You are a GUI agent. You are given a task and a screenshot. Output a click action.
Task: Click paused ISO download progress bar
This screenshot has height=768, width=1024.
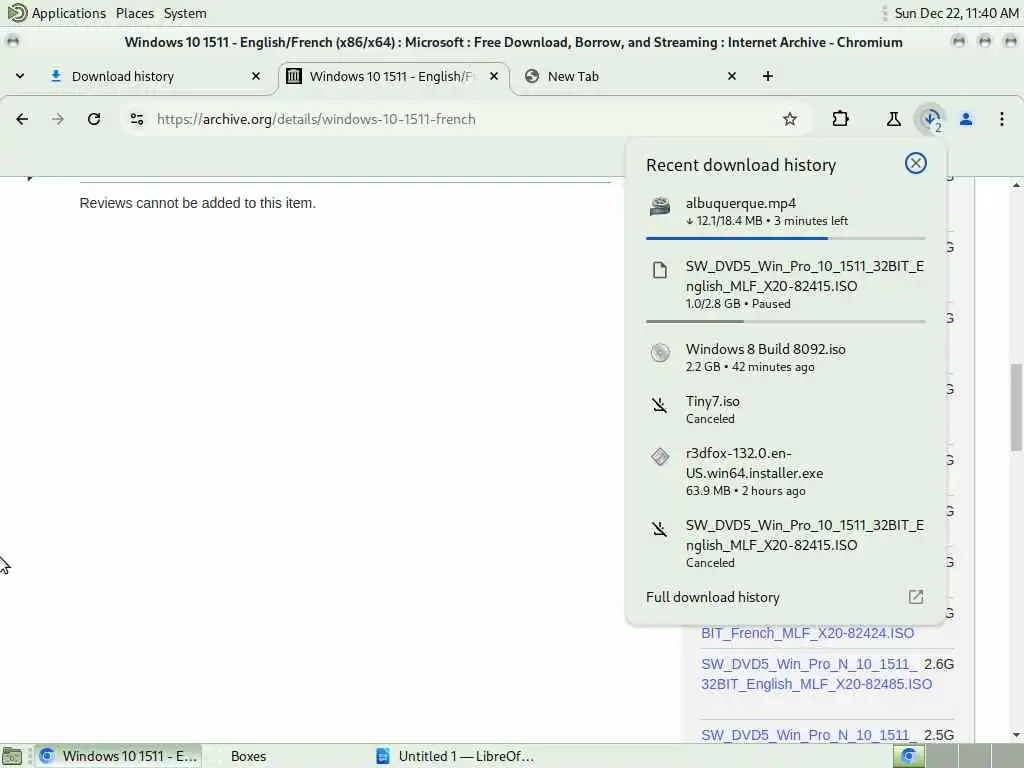[786, 321]
